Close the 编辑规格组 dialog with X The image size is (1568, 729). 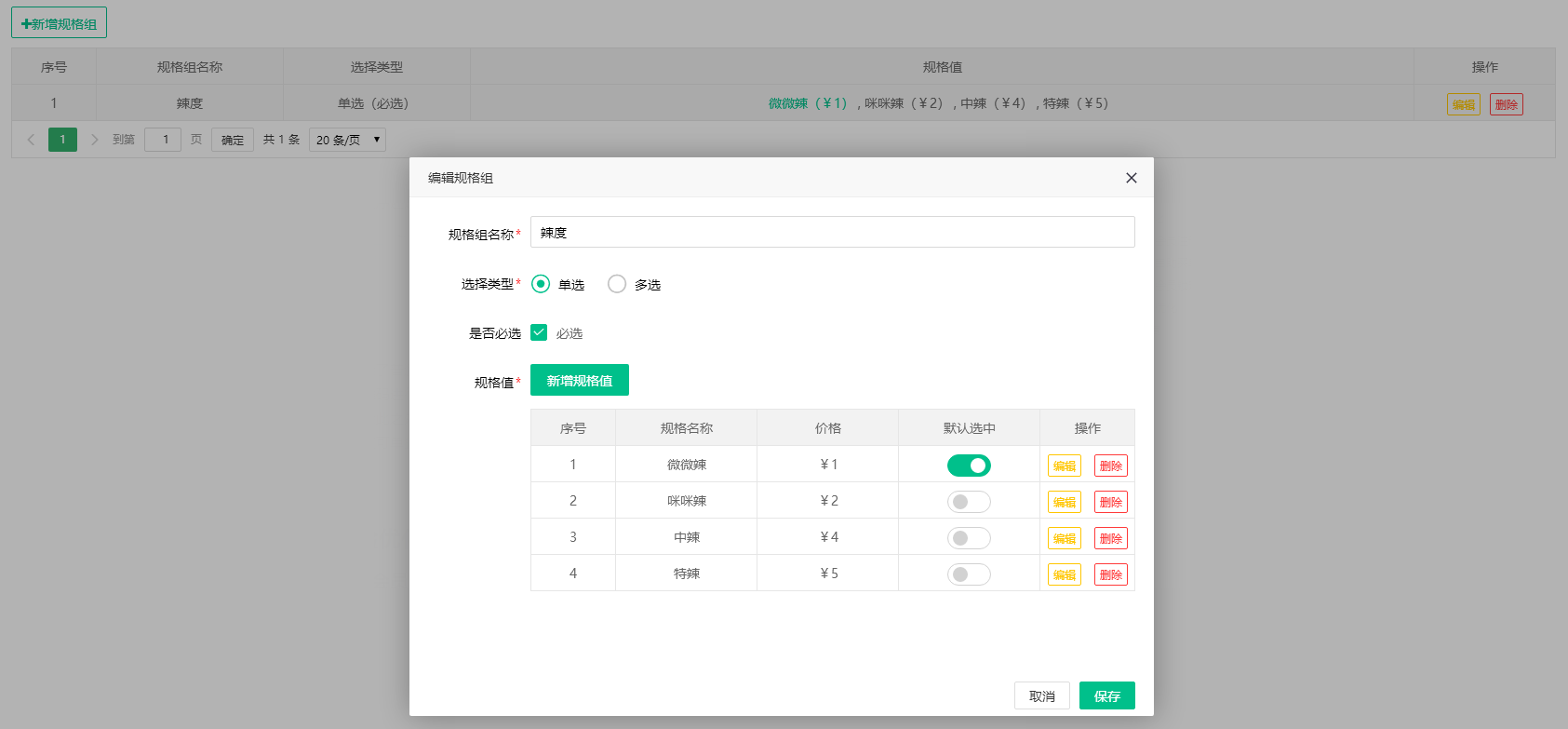coord(1131,178)
